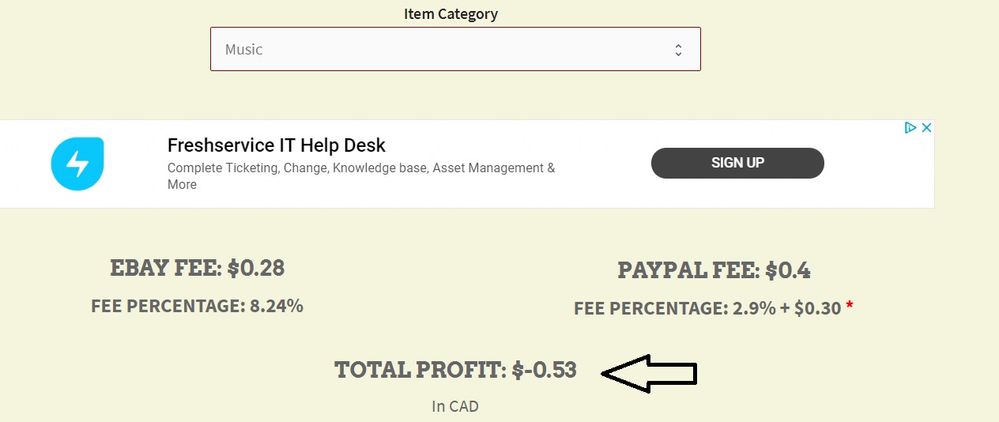This screenshot has height=422, width=999.
Task: Click the up-down chevron in category selector
Action: pyautogui.click(x=678, y=49)
